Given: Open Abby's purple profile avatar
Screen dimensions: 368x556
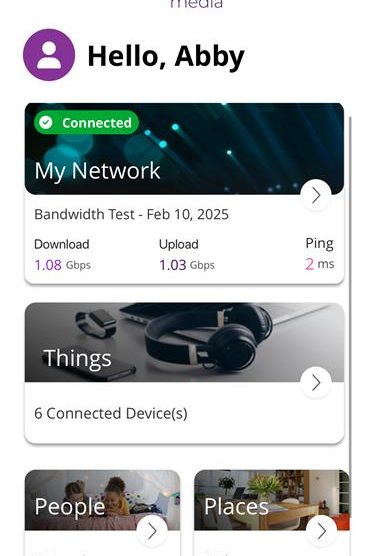Looking at the screenshot, I should pos(49,55).
